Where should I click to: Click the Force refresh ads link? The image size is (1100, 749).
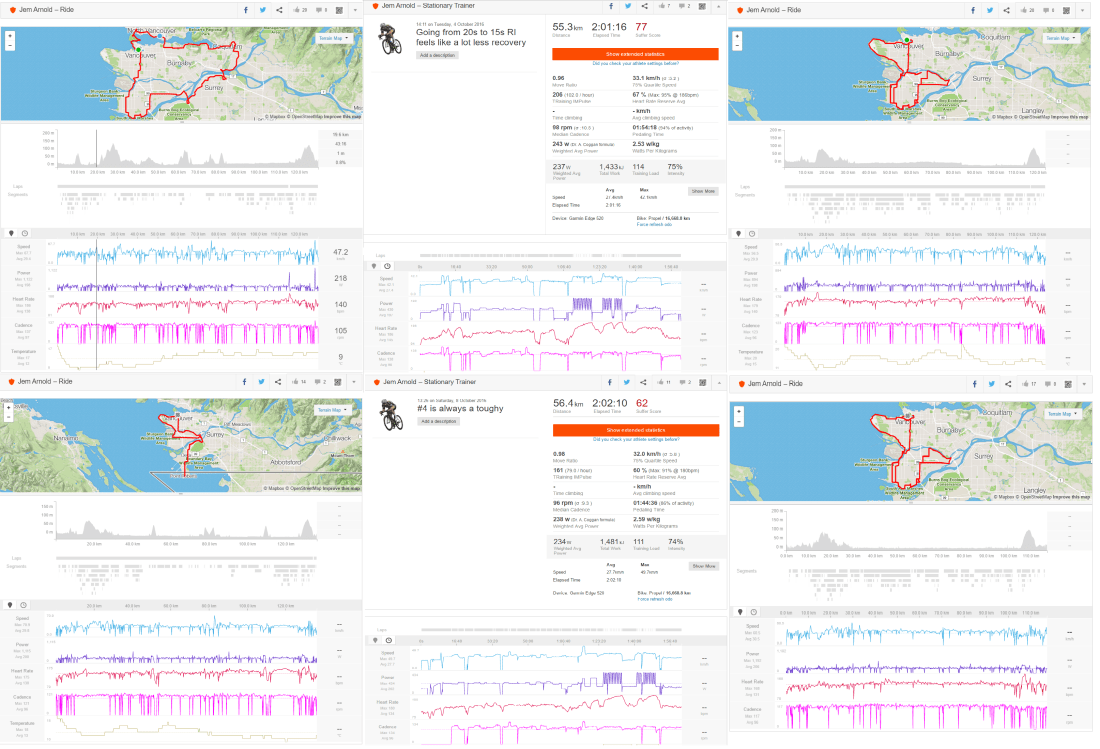(x=654, y=224)
